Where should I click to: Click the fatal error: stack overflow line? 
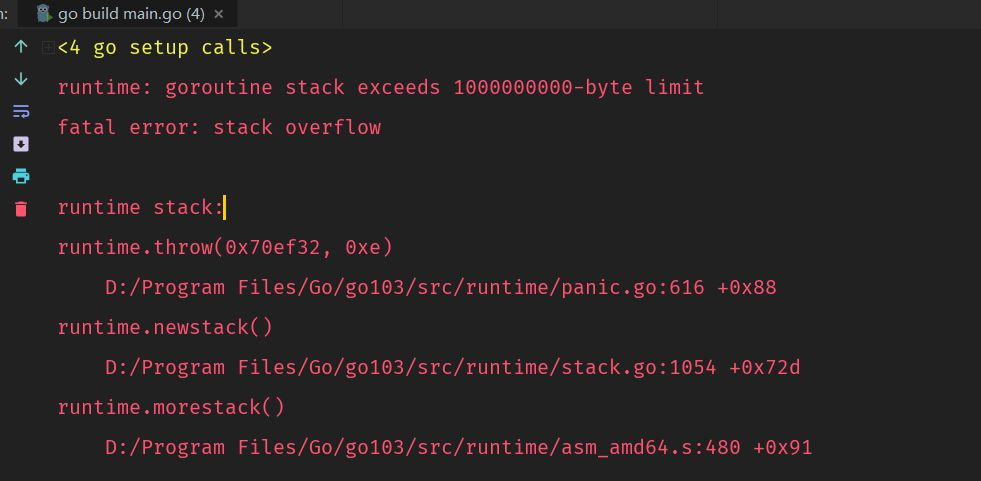[x=219, y=128]
